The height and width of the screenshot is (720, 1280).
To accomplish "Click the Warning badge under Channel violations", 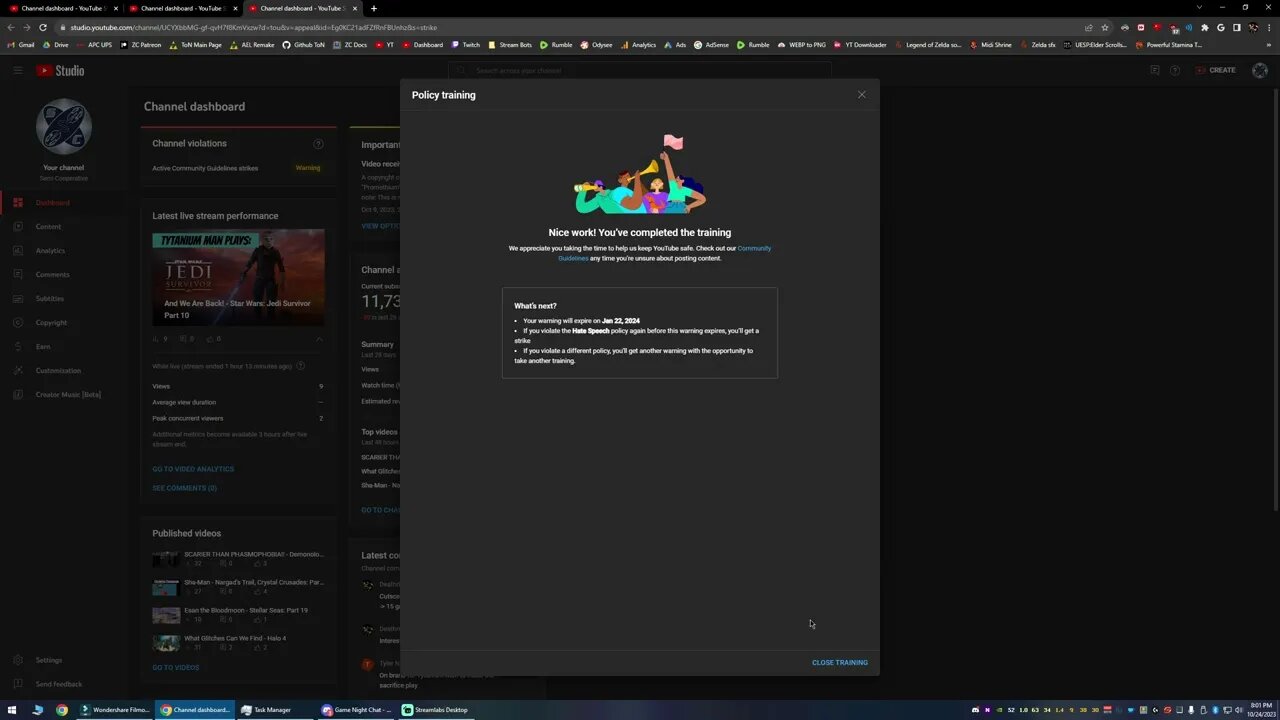I will point(308,168).
